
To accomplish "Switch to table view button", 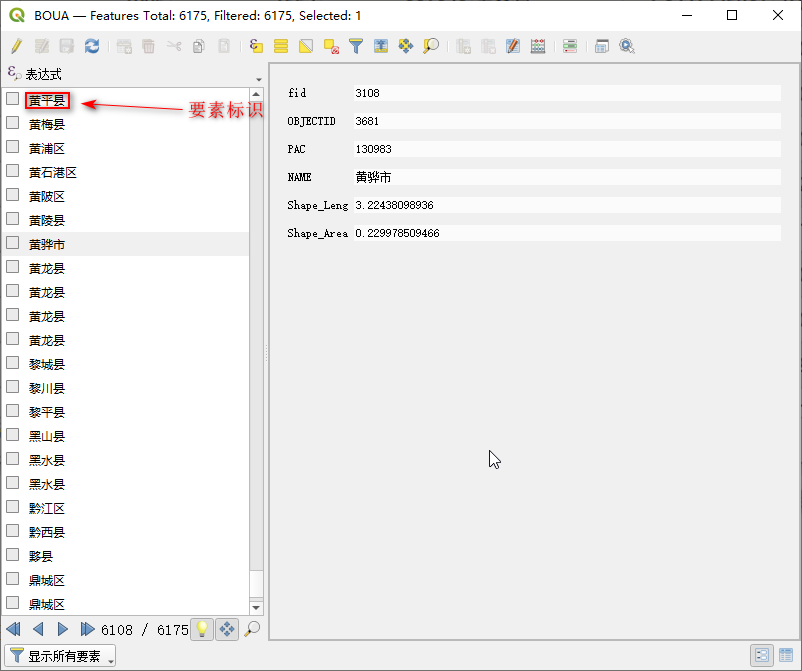I will [786, 655].
